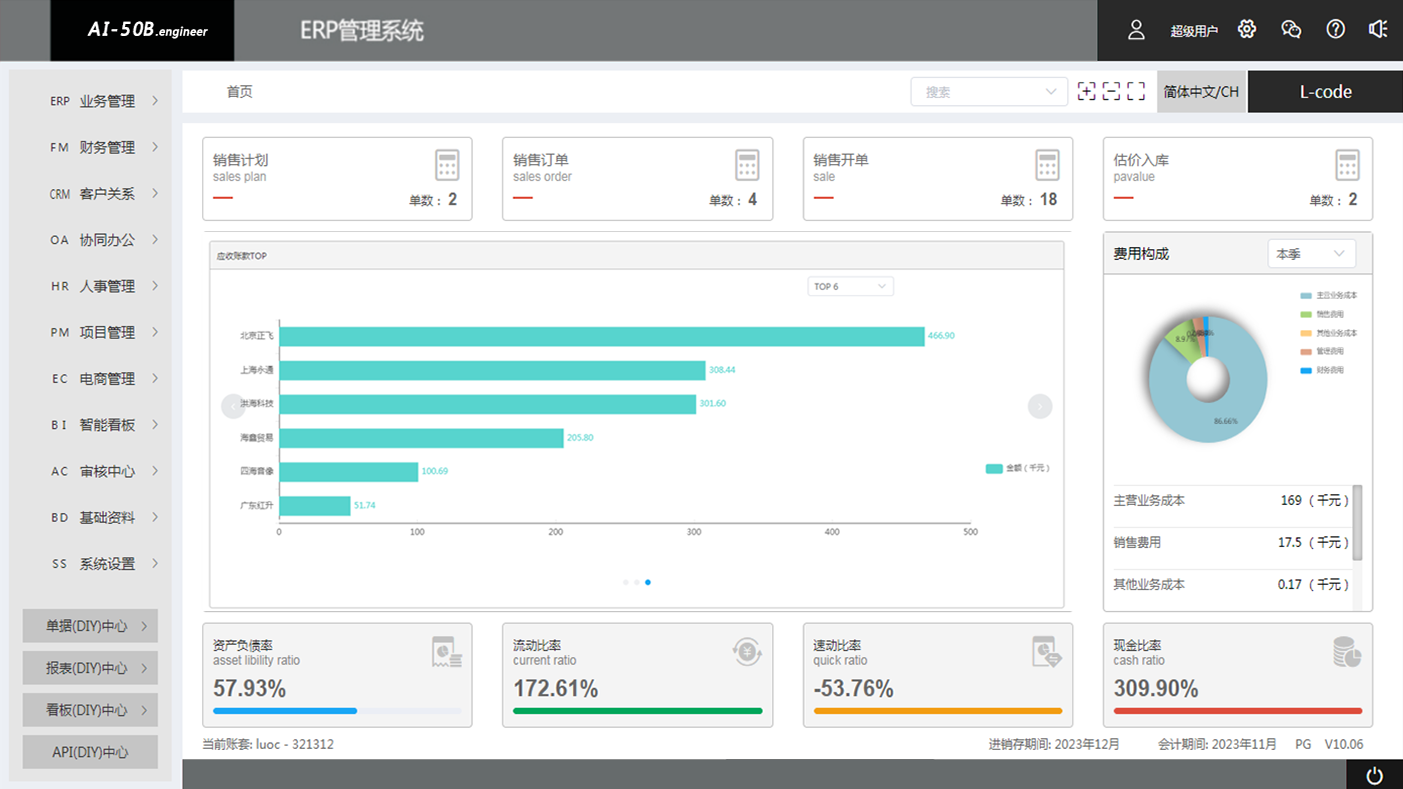Open the chat messages icon
1403x789 pixels.
tap(1291, 30)
